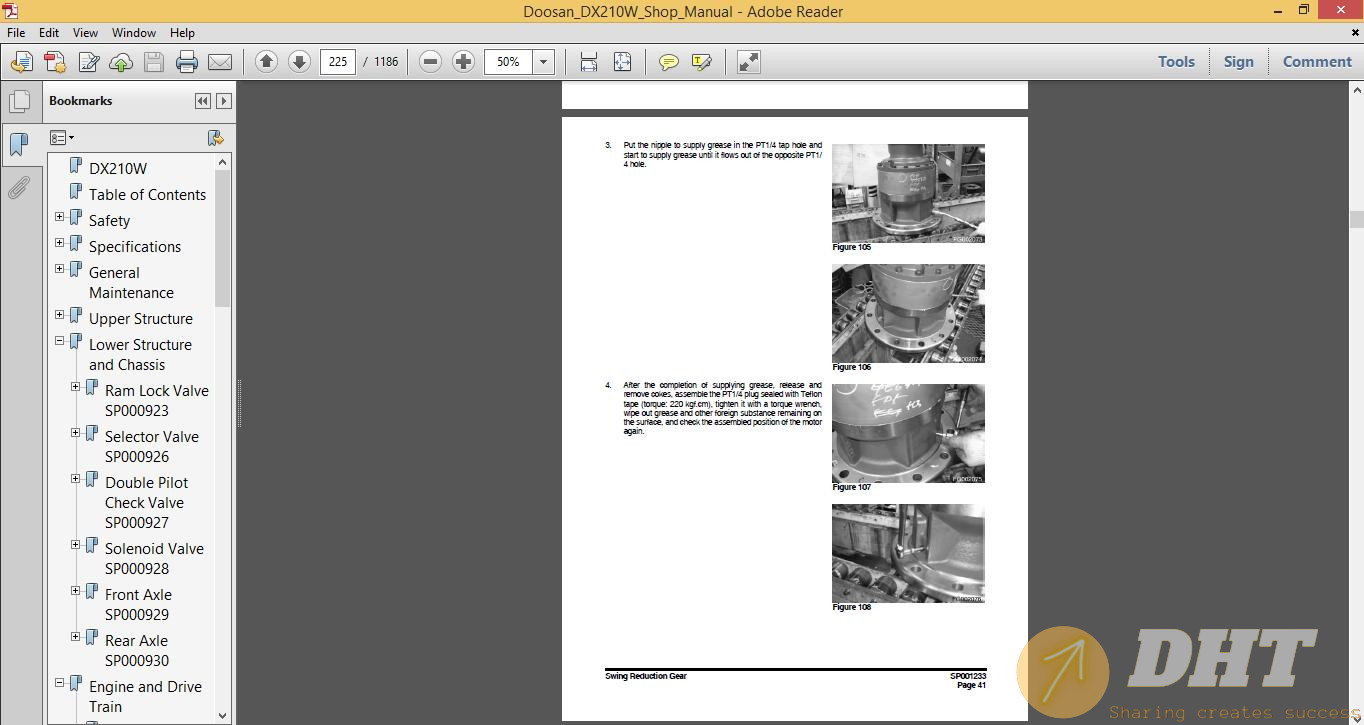Click the fit width scrolling mode icon
This screenshot has height=725, width=1364.
tap(589, 62)
